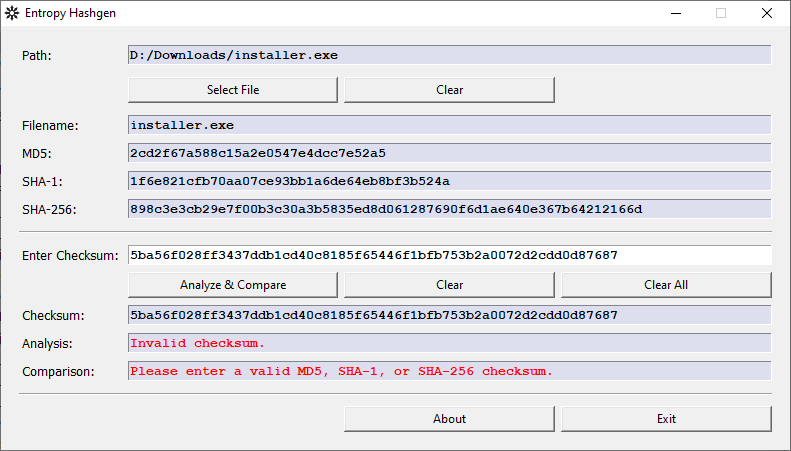Open the About dialog
The image size is (791, 451).
pyautogui.click(x=449, y=419)
